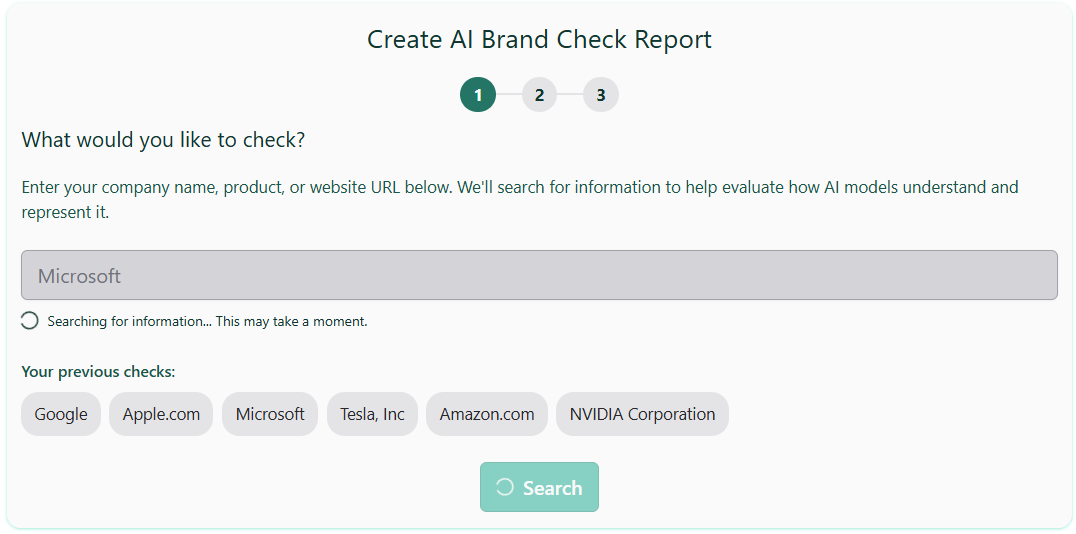
Task: Pick the Microsoft chip under previous checks
Action: (270, 414)
